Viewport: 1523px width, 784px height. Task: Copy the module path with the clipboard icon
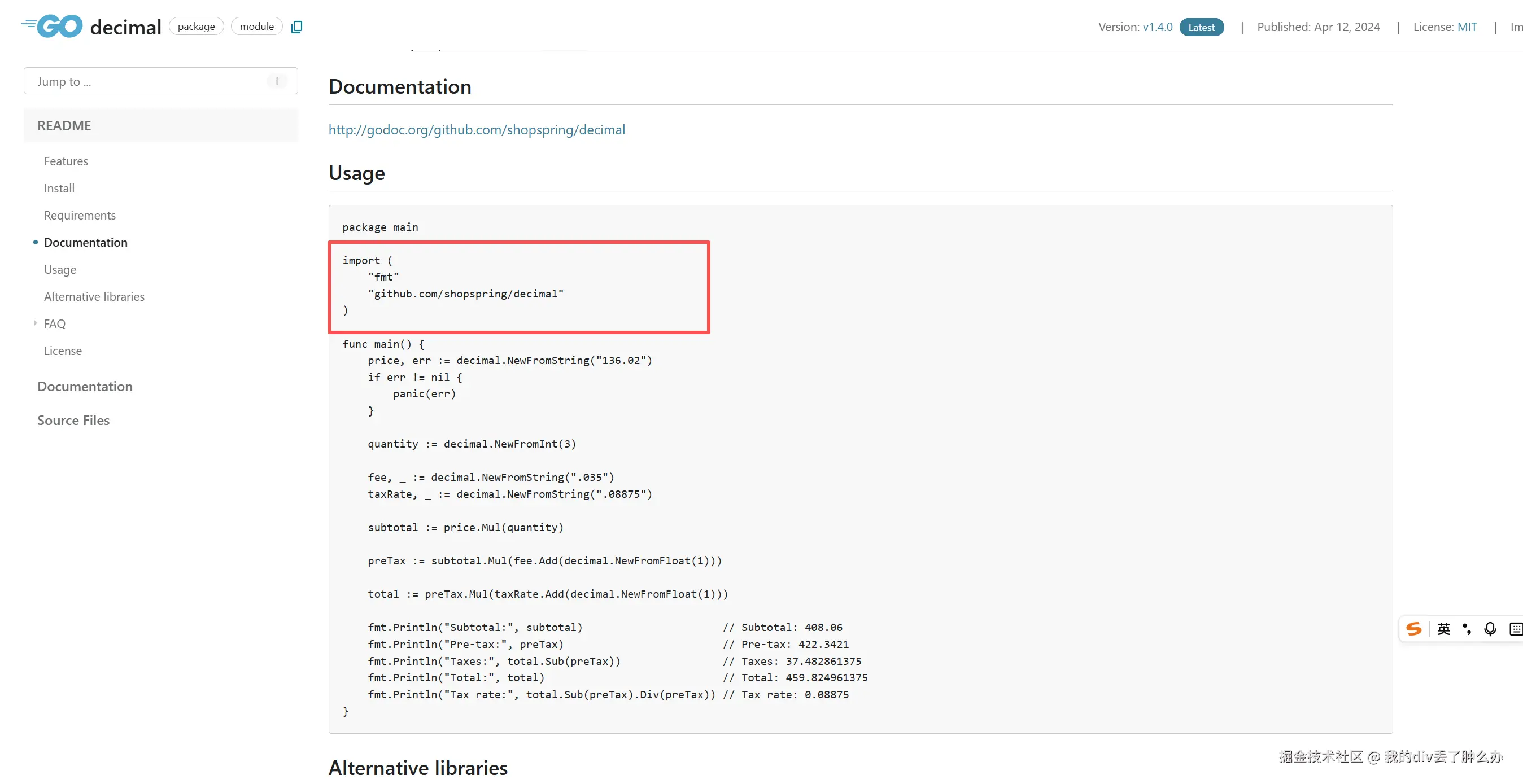(x=297, y=27)
